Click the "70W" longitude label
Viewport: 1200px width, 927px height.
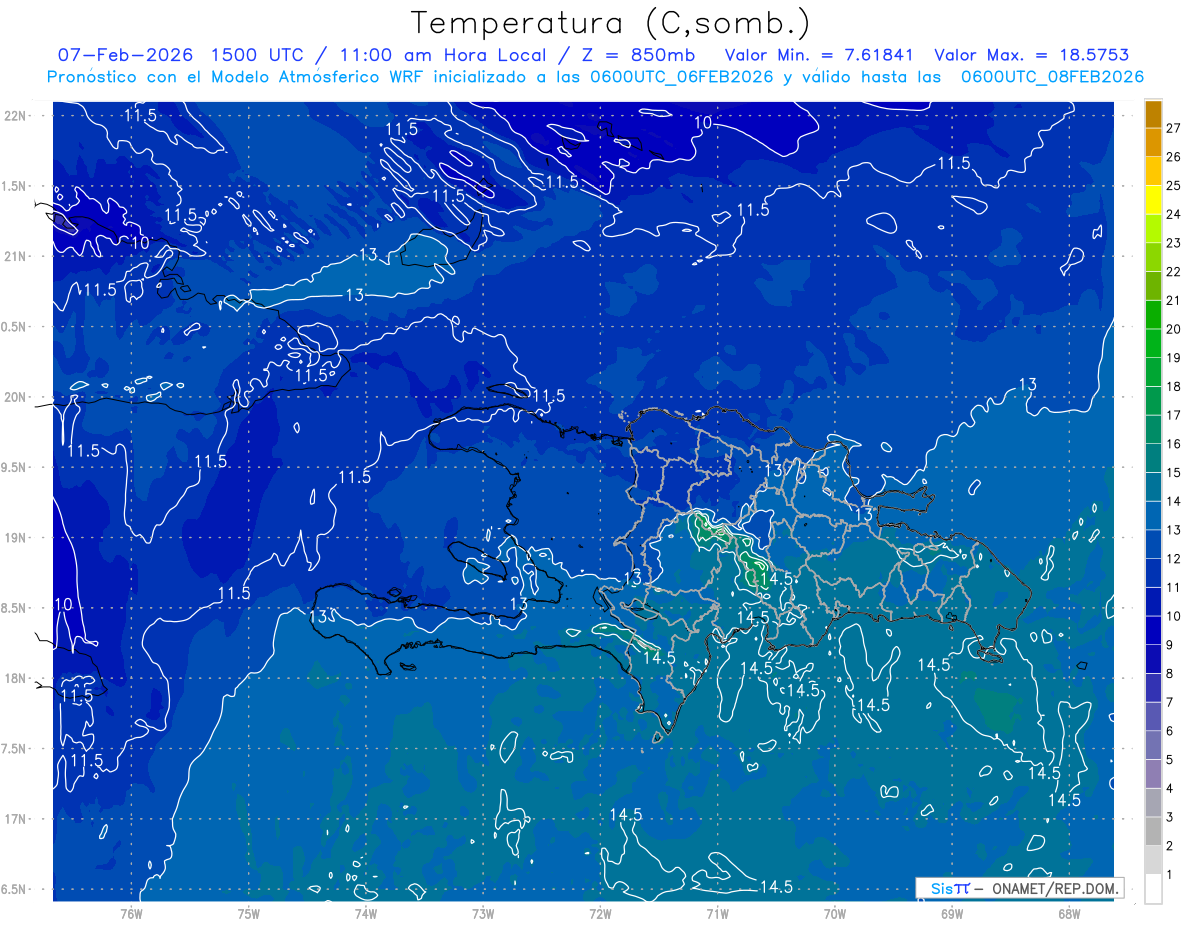(x=834, y=914)
